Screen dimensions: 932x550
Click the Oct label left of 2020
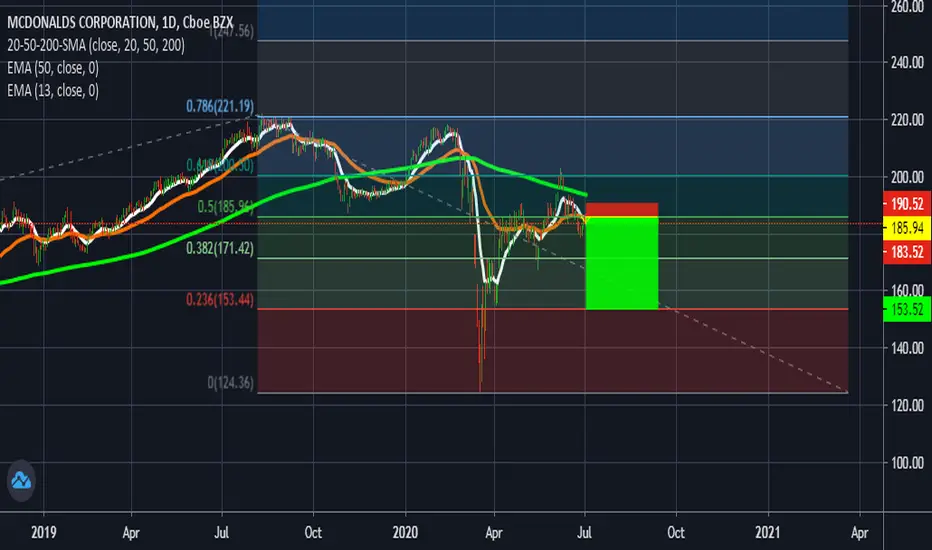(313, 532)
